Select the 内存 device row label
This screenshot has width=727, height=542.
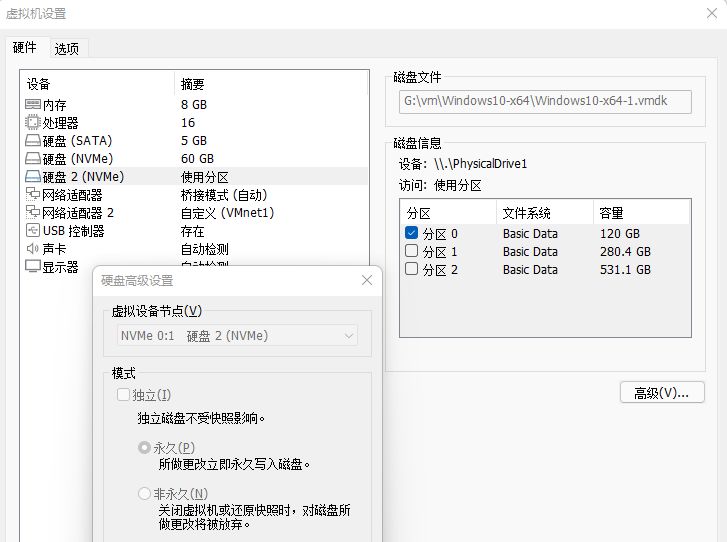pyautogui.click(x=54, y=105)
